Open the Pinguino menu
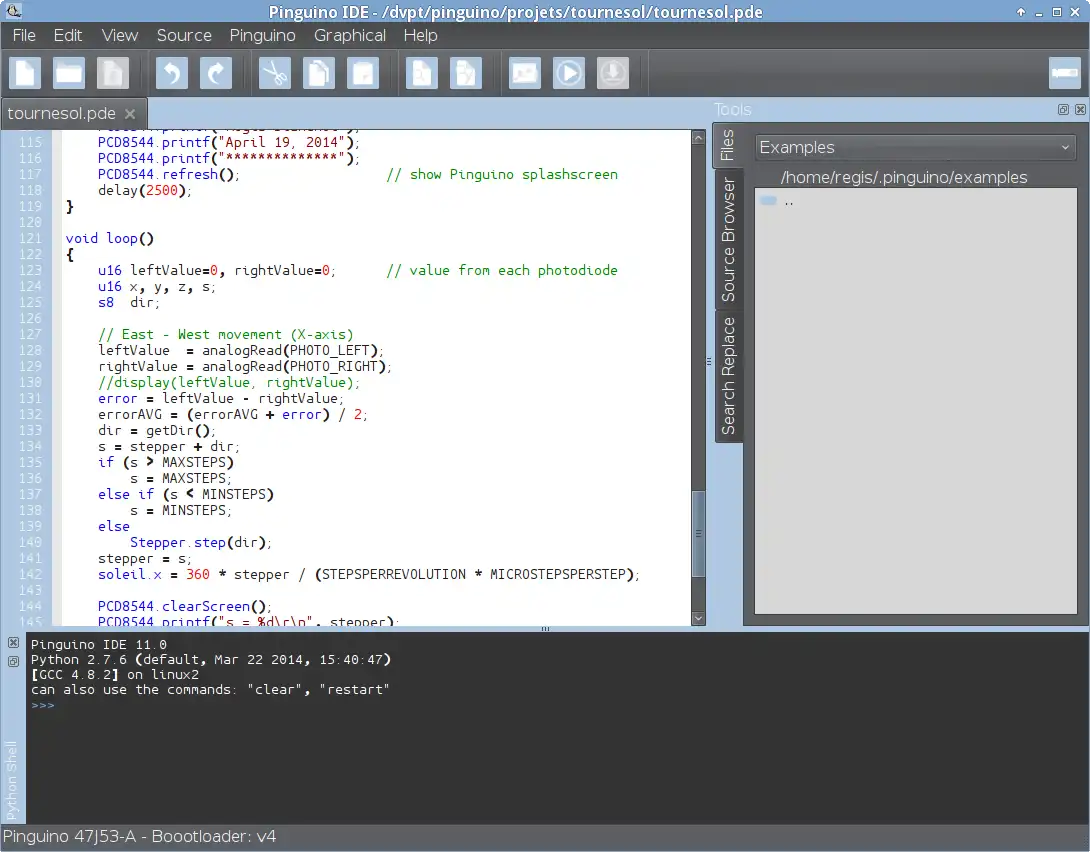The width and height of the screenshot is (1090, 852). click(262, 35)
